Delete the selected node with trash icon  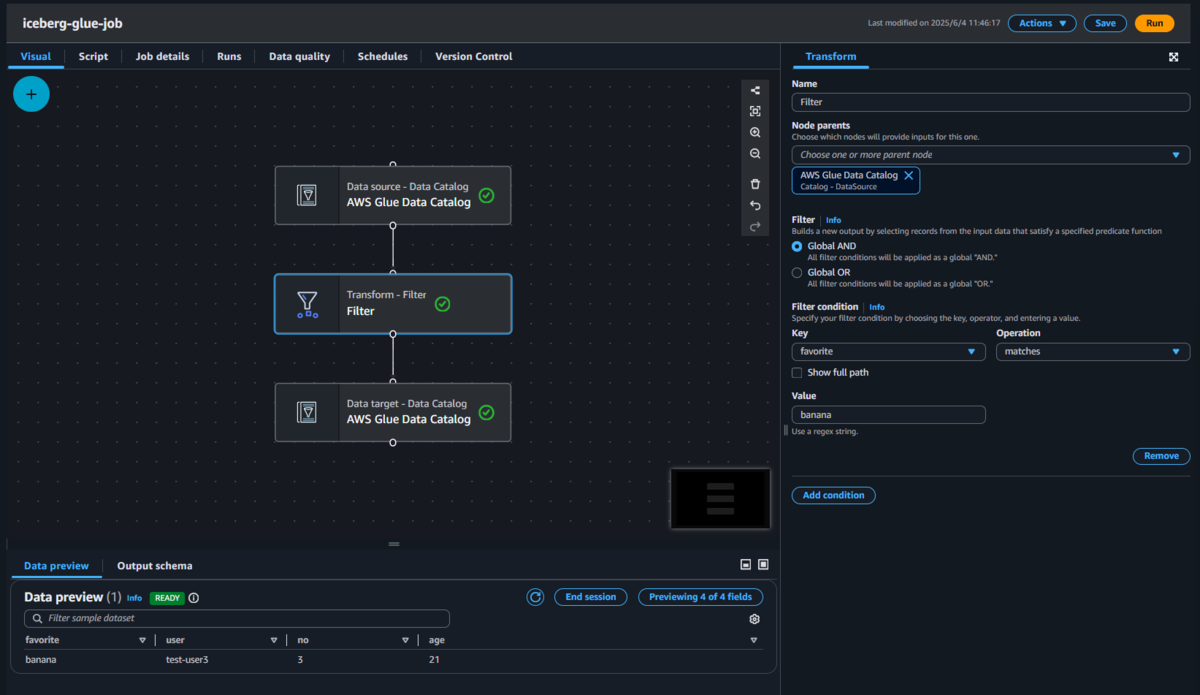(x=755, y=184)
